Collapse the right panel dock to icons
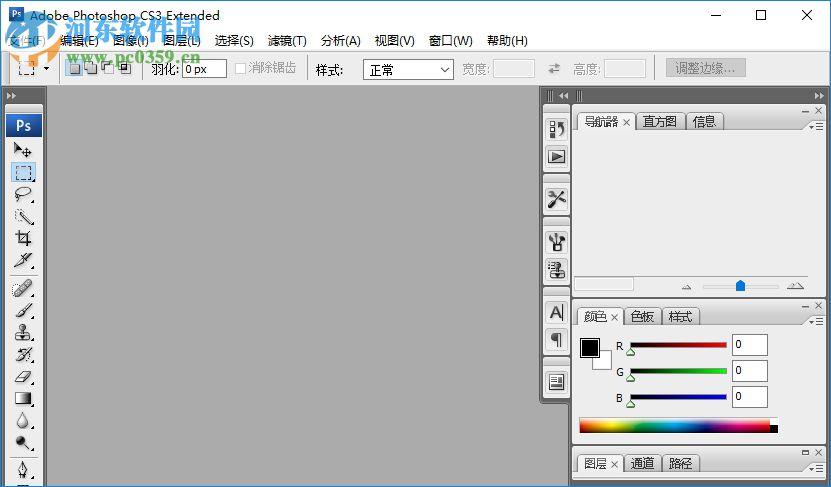Viewport: 831px width, 487px height. click(819, 96)
